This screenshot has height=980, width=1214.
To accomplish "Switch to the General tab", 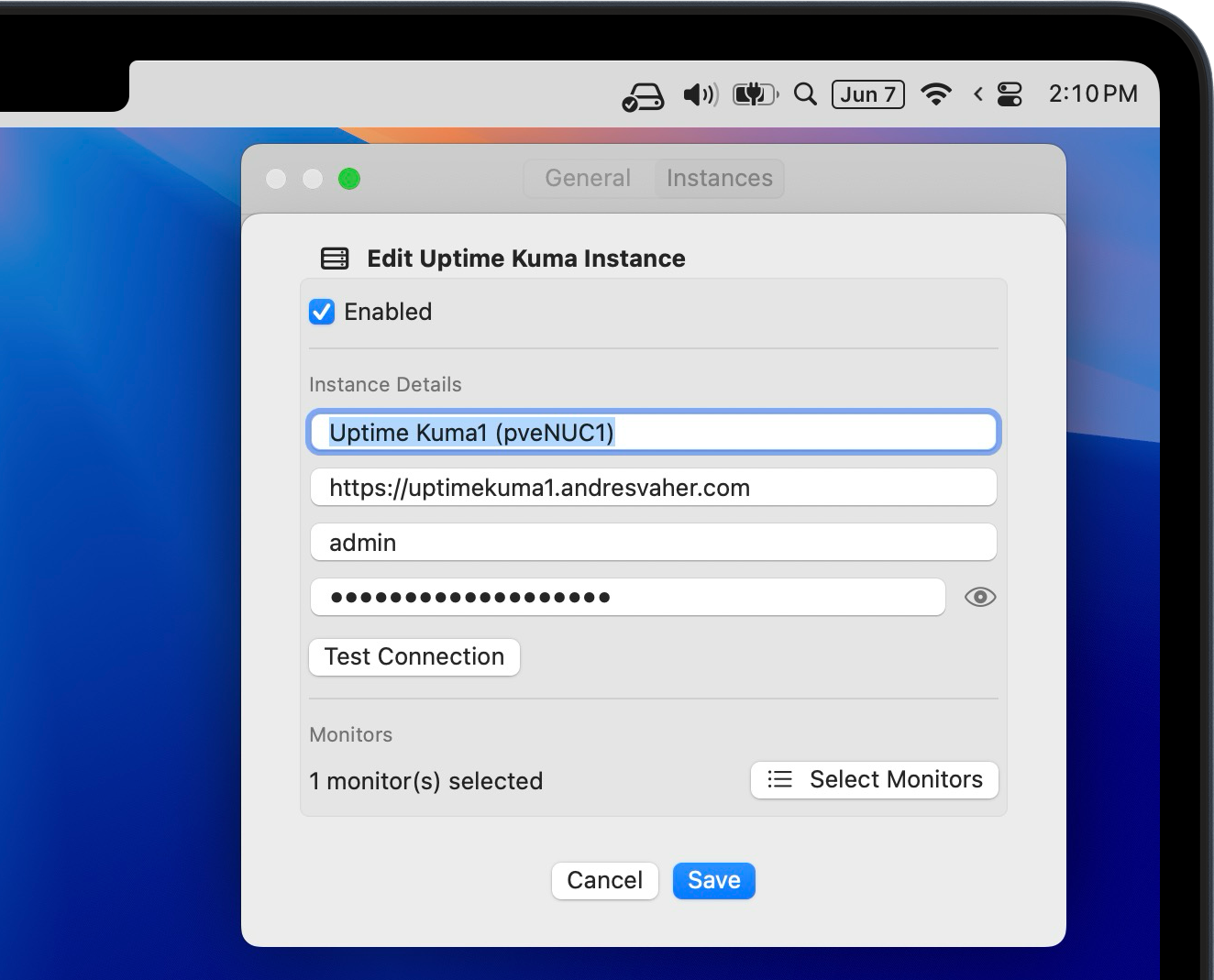I will point(588,178).
